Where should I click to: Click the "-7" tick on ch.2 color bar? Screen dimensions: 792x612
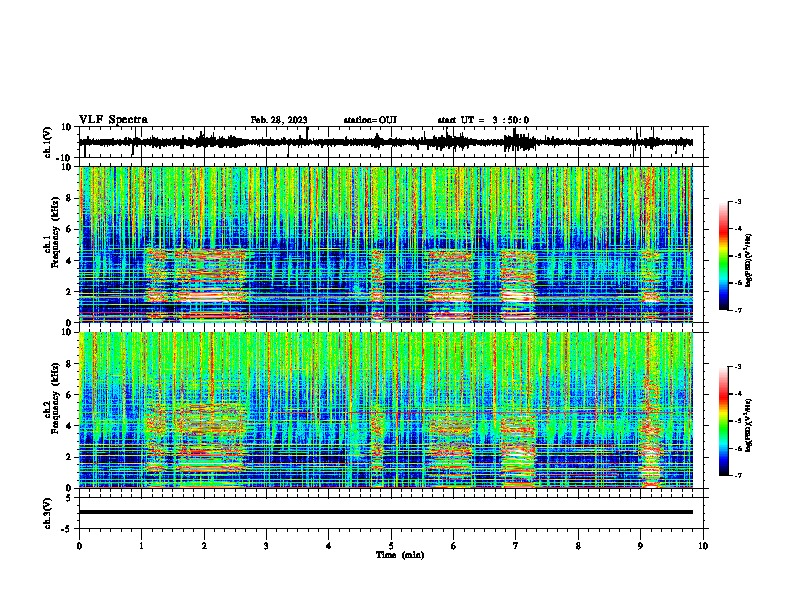coord(738,475)
